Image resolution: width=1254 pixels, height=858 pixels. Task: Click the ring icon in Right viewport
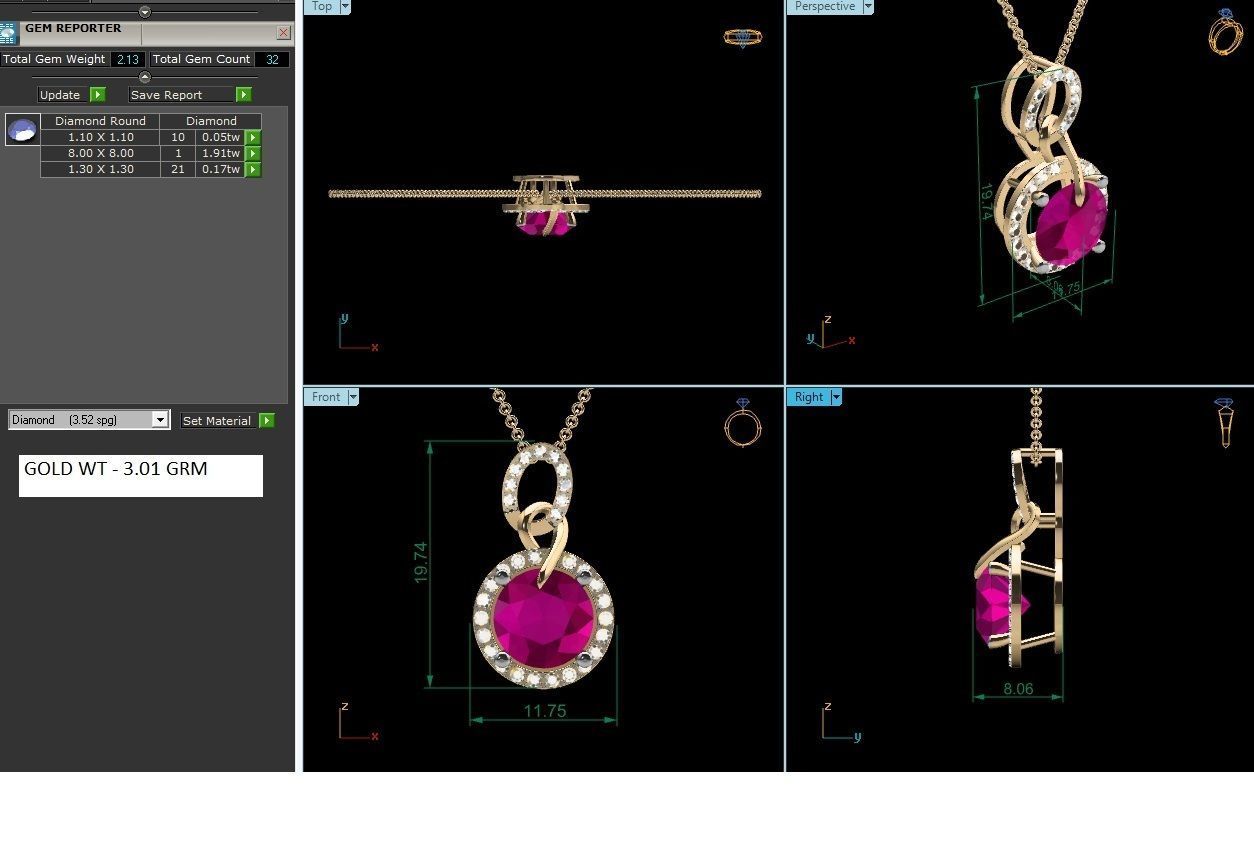click(x=1225, y=423)
